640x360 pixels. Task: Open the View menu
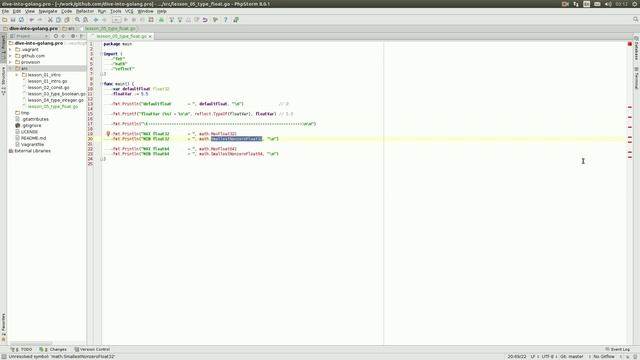pyautogui.click(x=30, y=11)
